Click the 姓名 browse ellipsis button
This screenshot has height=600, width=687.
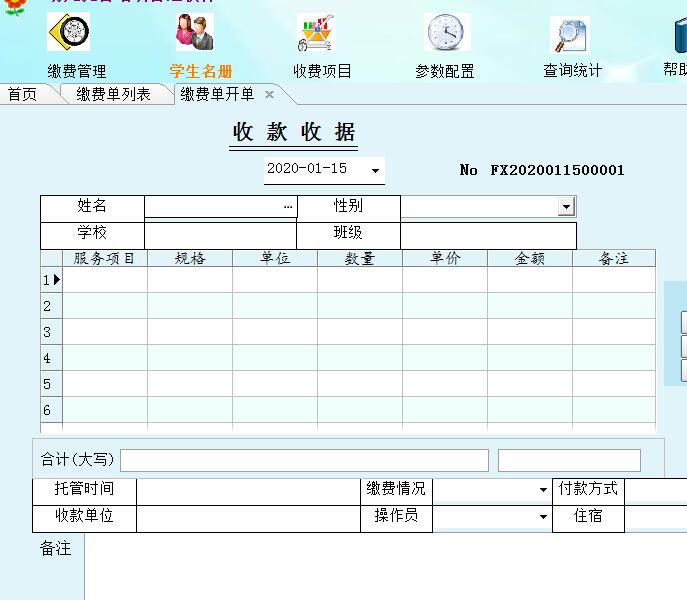[288, 206]
